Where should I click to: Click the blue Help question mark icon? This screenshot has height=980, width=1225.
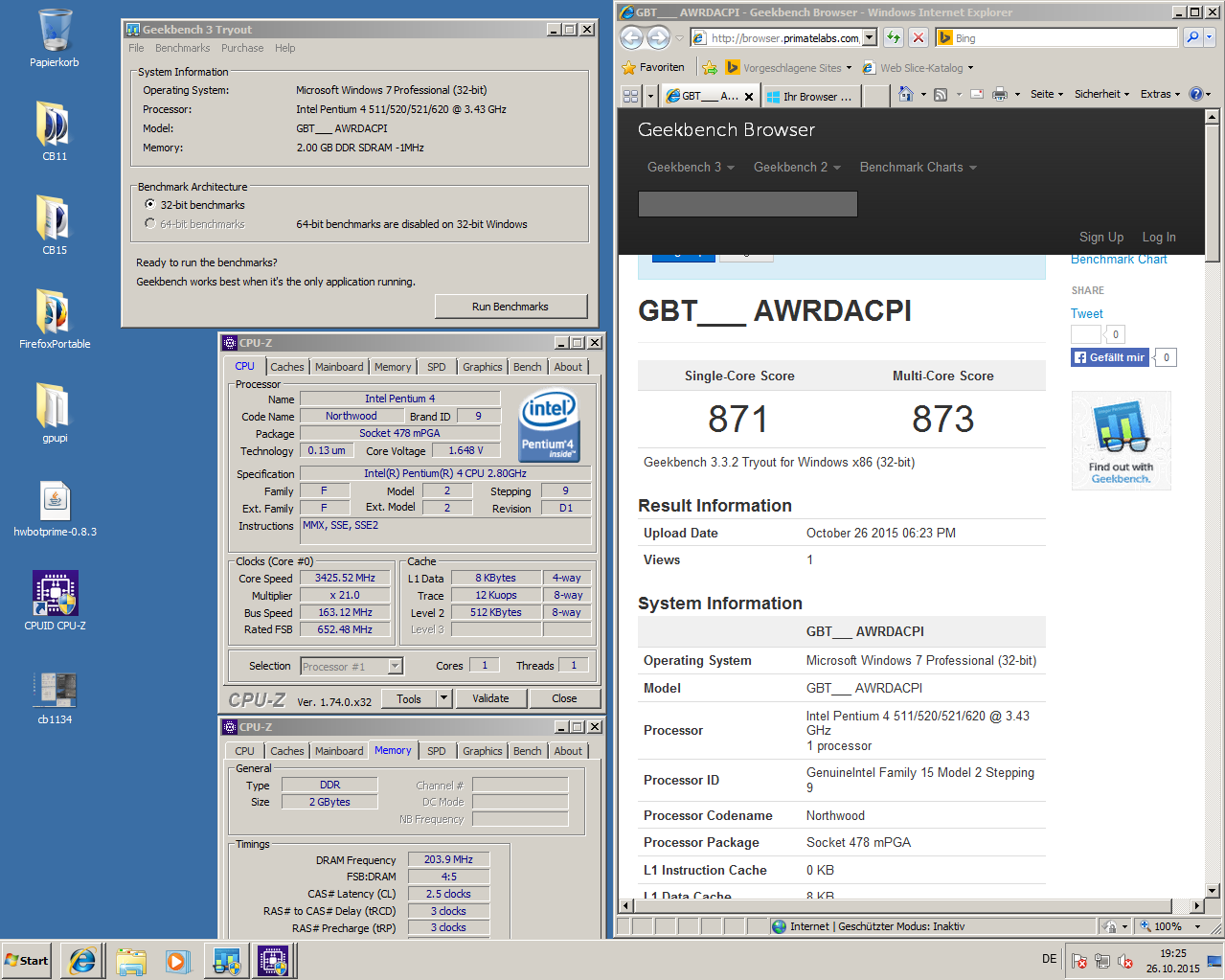1196,94
